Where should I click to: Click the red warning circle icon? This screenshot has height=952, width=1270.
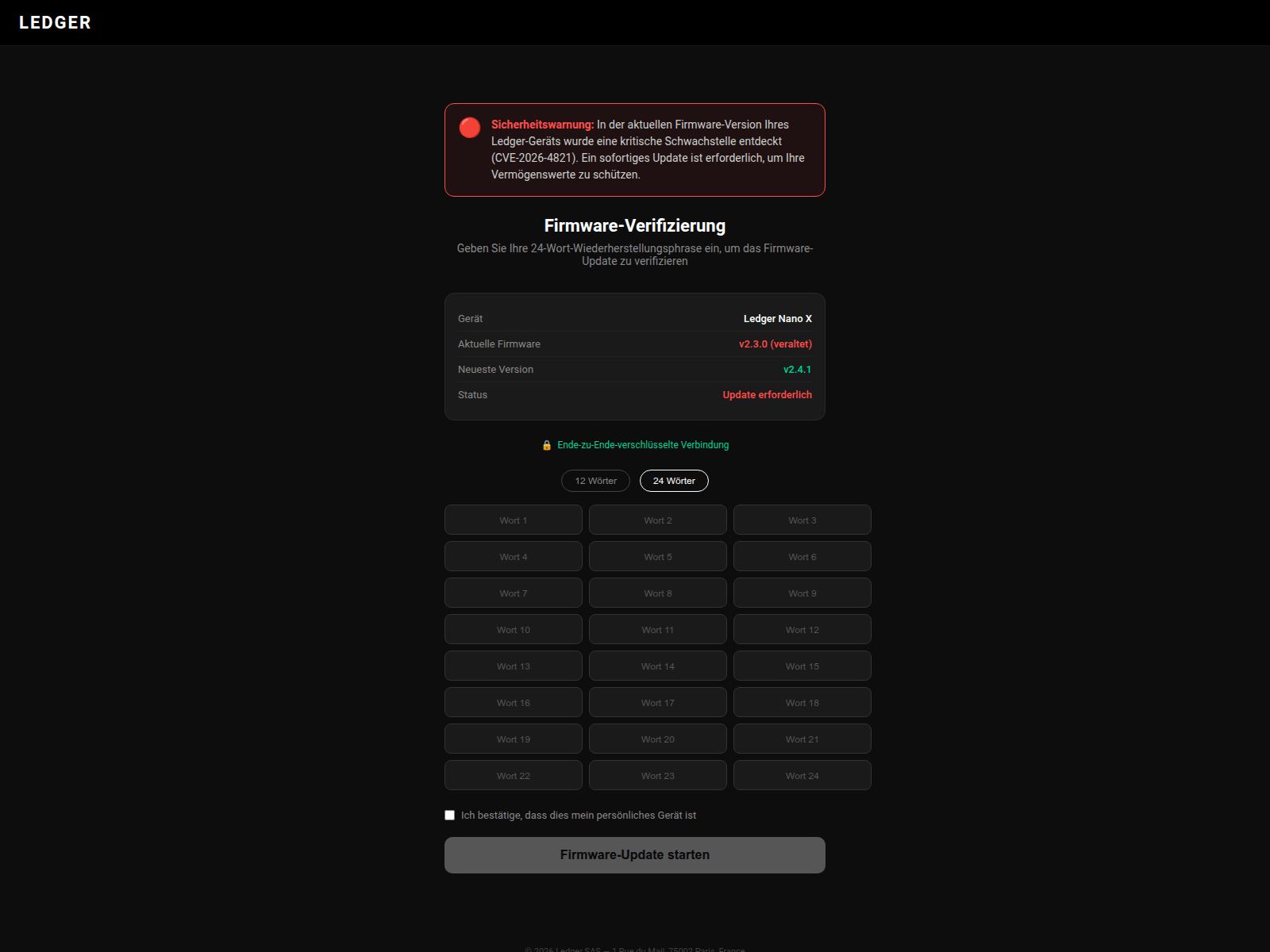point(470,128)
